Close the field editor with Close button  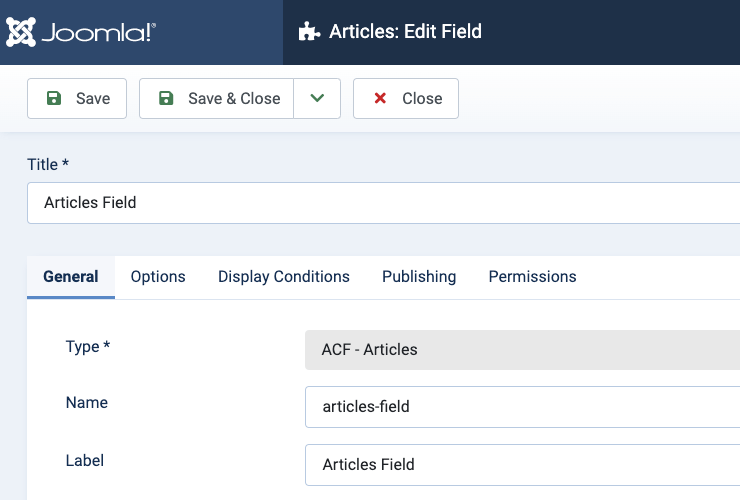coord(406,98)
